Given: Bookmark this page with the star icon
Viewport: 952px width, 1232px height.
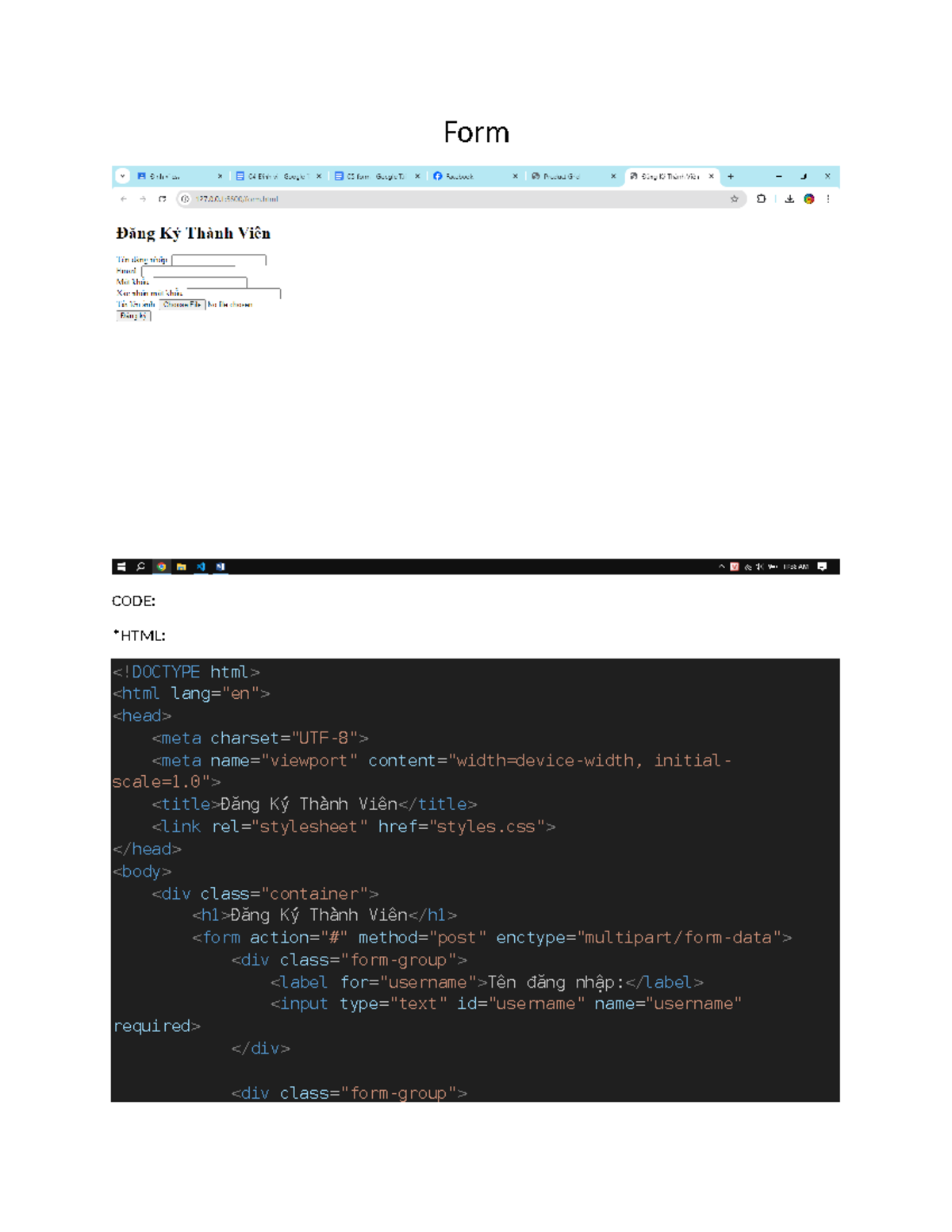Looking at the screenshot, I should [735, 199].
